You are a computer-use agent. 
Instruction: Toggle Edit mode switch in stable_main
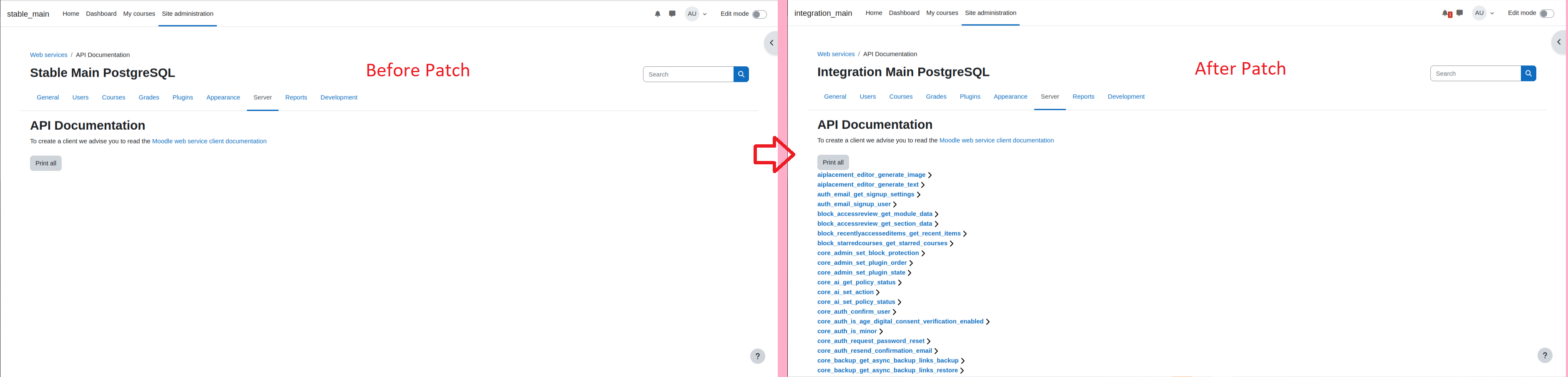coord(759,14)
